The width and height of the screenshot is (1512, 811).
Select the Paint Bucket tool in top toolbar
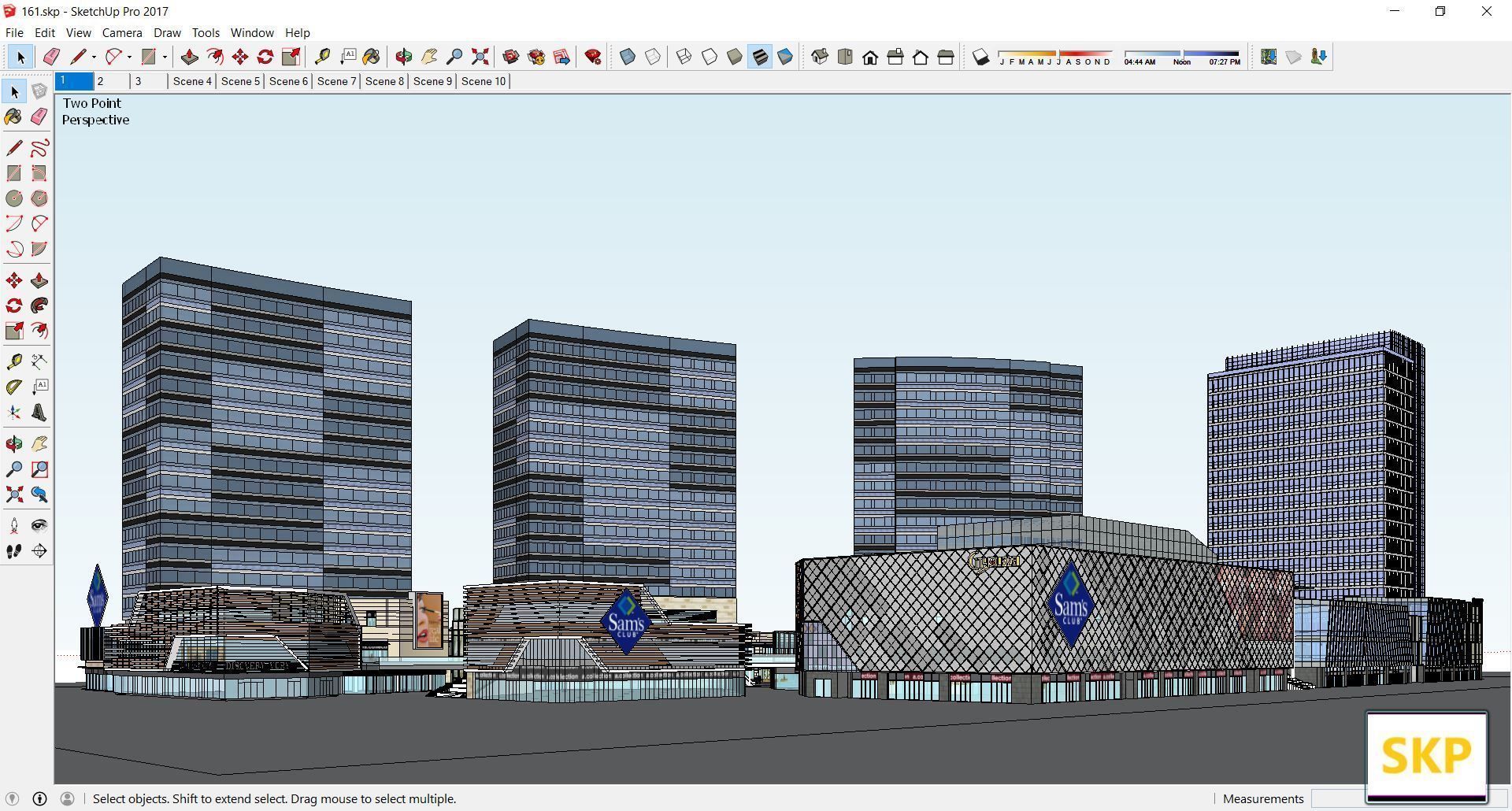[371, 57]
